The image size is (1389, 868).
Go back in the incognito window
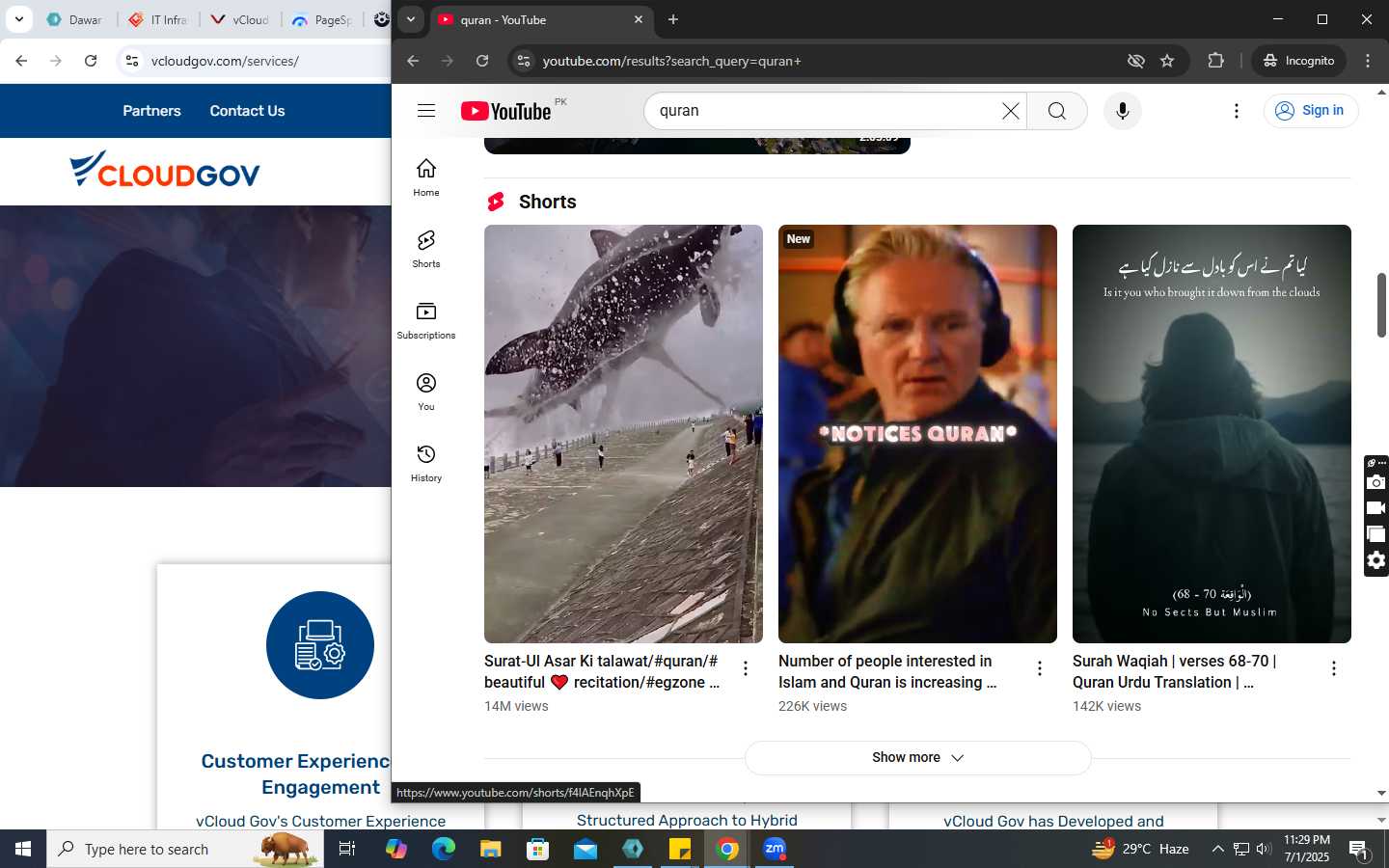413,61
